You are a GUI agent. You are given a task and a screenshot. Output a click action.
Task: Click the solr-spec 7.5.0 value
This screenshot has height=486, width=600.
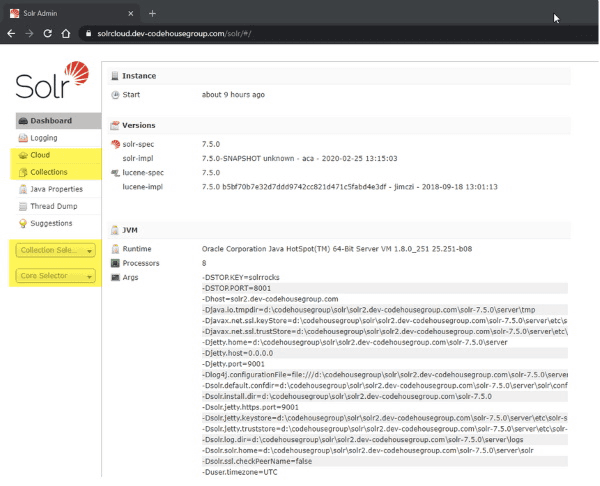211,144
